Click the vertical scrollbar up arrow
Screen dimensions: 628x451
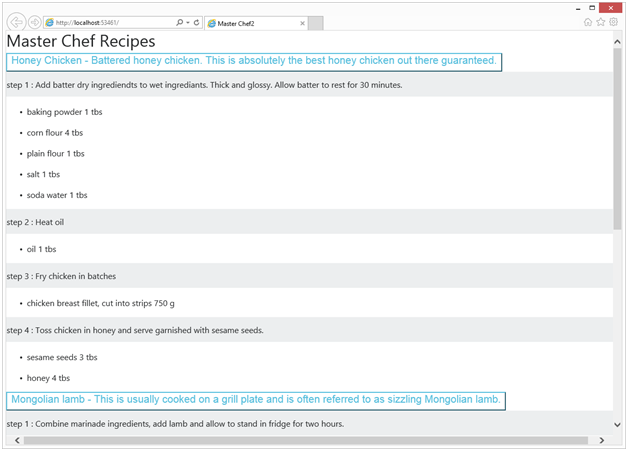(617, 42)
